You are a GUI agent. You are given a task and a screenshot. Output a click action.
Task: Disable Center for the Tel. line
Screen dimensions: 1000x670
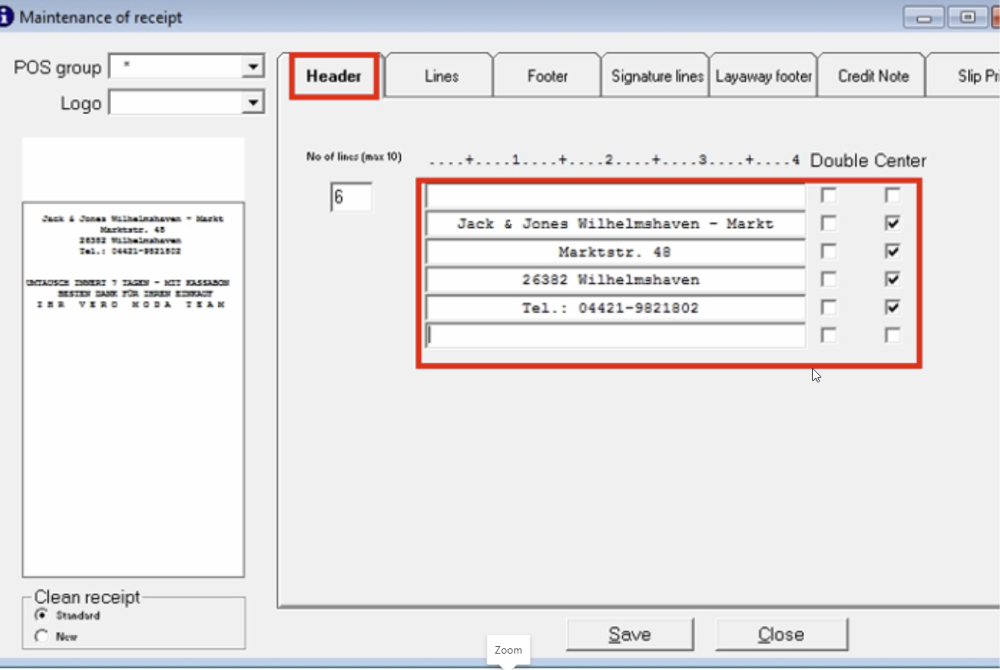[892, 307]
